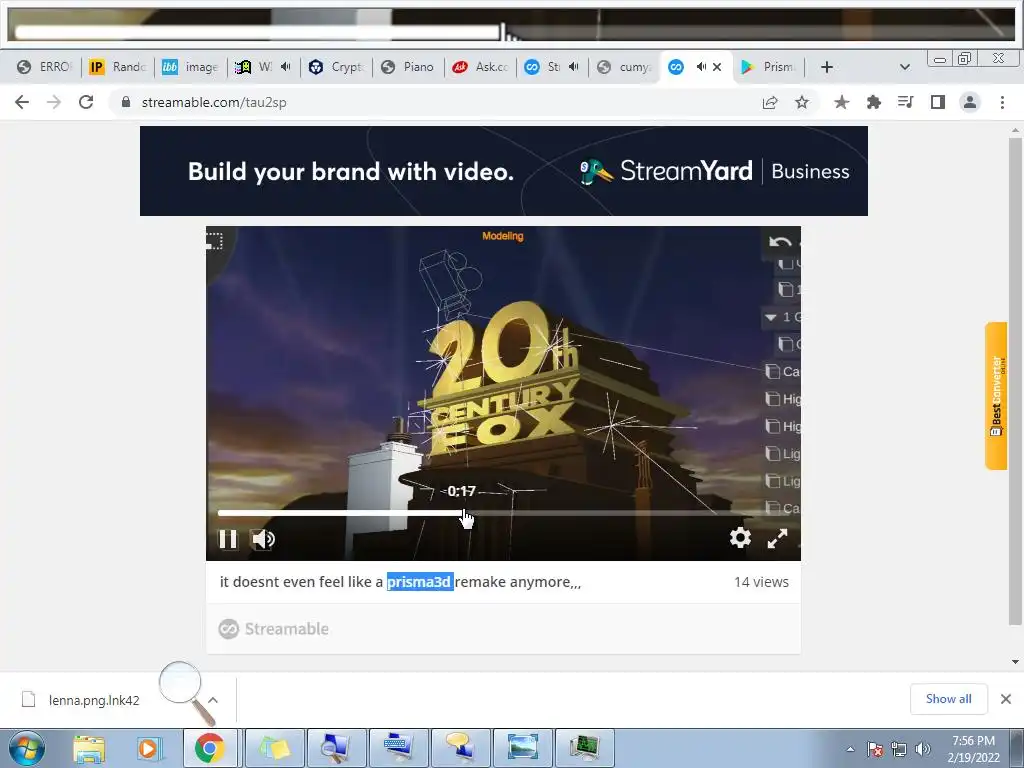Open the Extensions puzzle icon
Image resolution: width=1024 pixels, height=768 pixels.
tap(873, 102)
